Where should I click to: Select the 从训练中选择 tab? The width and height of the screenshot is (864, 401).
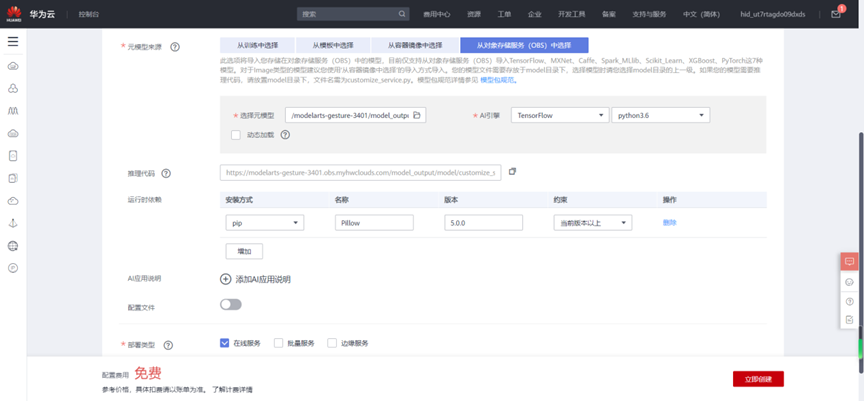coord(257,45)
